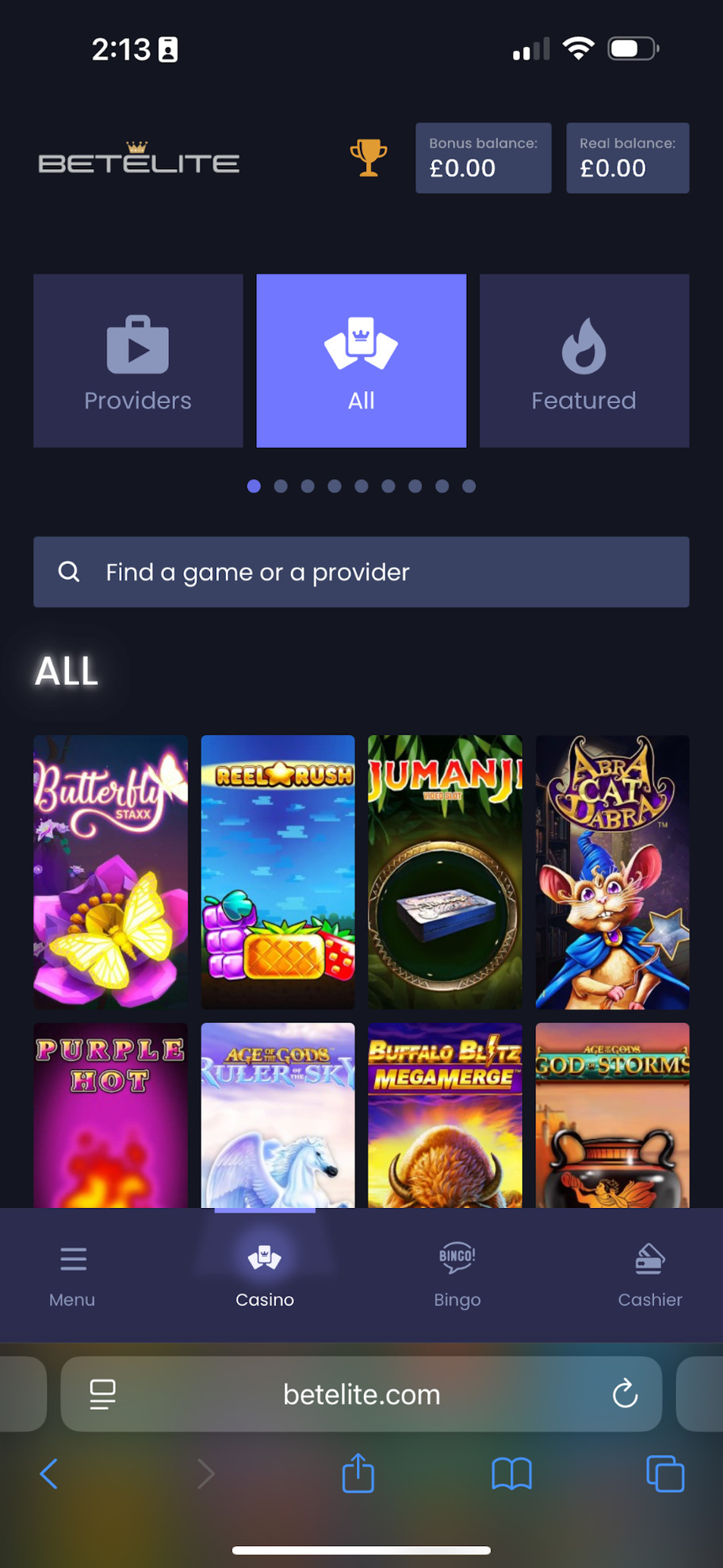
Task: Reload the page in Safari
Action: click(x=625, y=1394)
